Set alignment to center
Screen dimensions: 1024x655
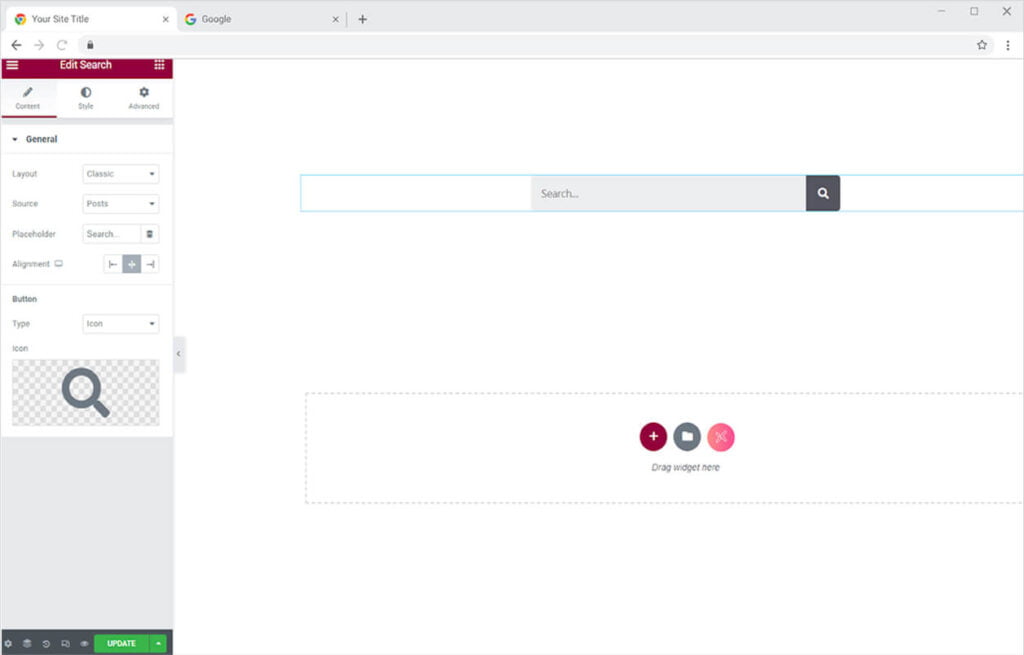pyautogui.click(x=131, y=264)
